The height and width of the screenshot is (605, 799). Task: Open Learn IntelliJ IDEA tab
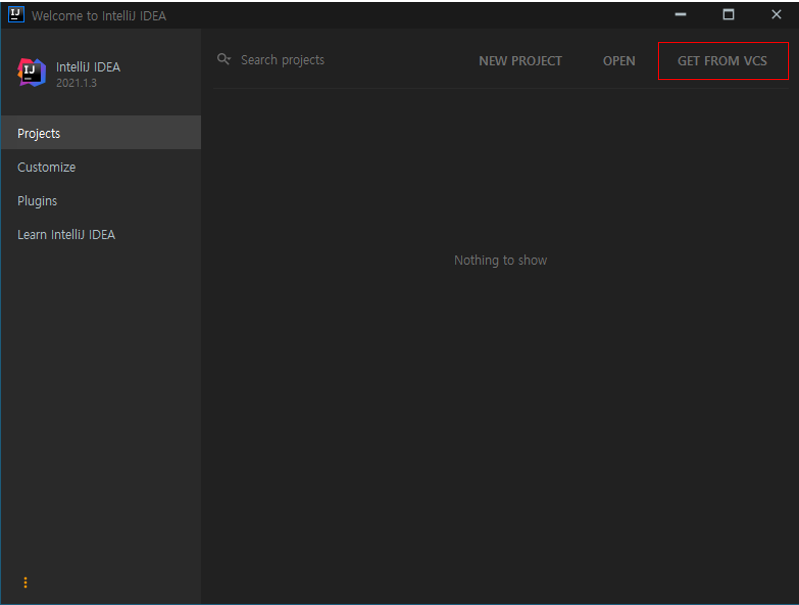101,234
